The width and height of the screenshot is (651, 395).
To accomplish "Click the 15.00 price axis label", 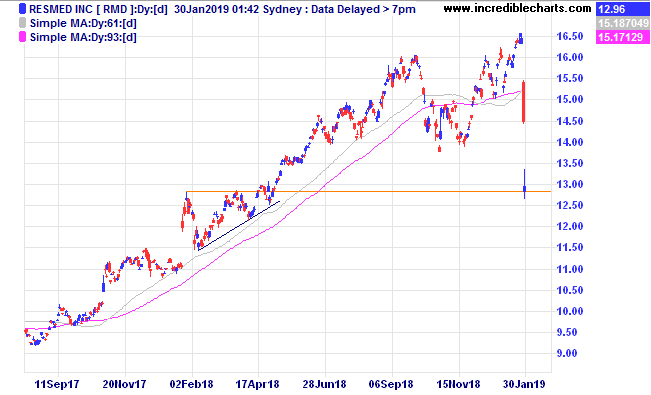I will click(570, 99).
